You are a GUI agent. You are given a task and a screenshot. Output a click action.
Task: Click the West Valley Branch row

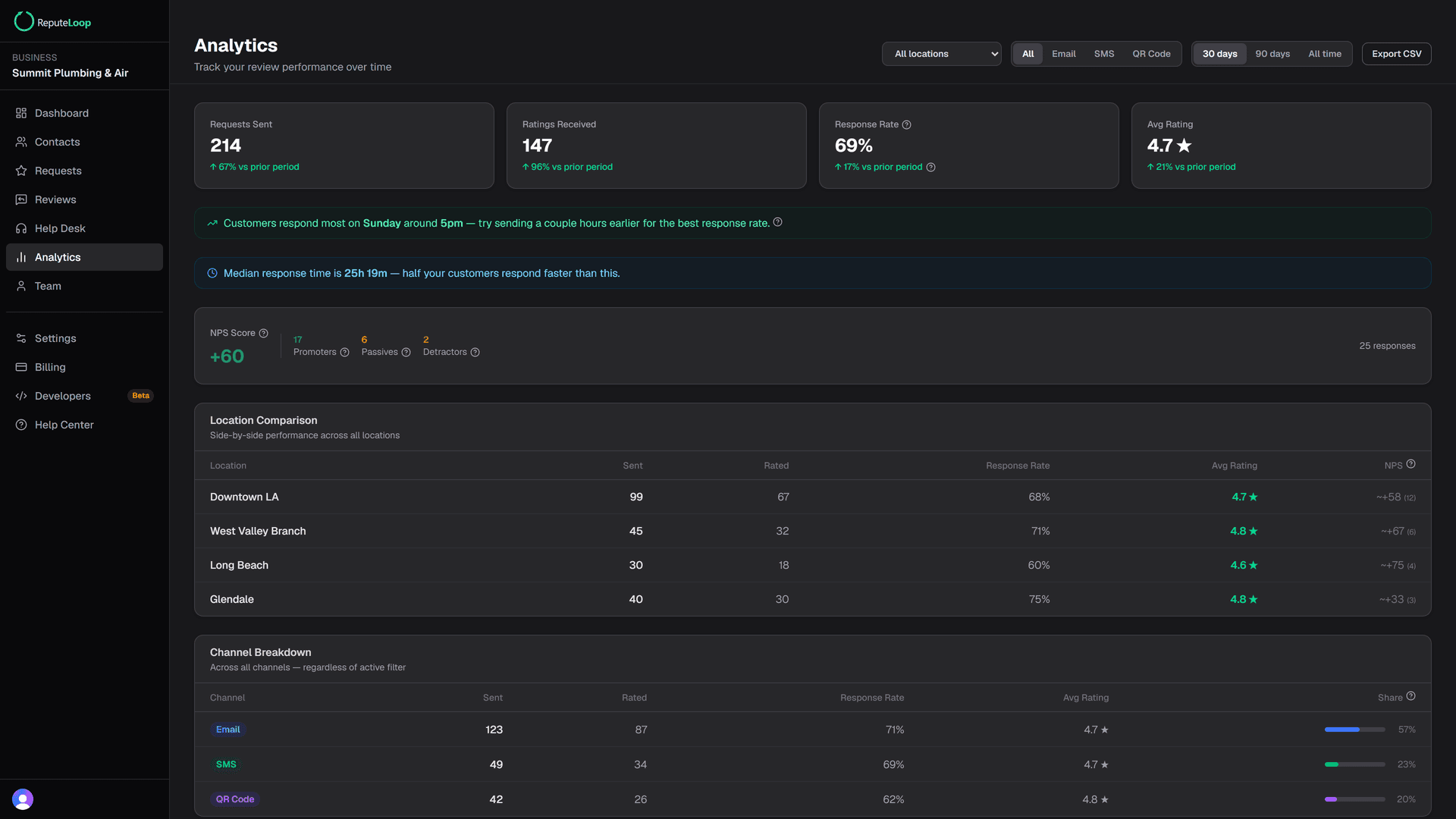coord(812,531)
